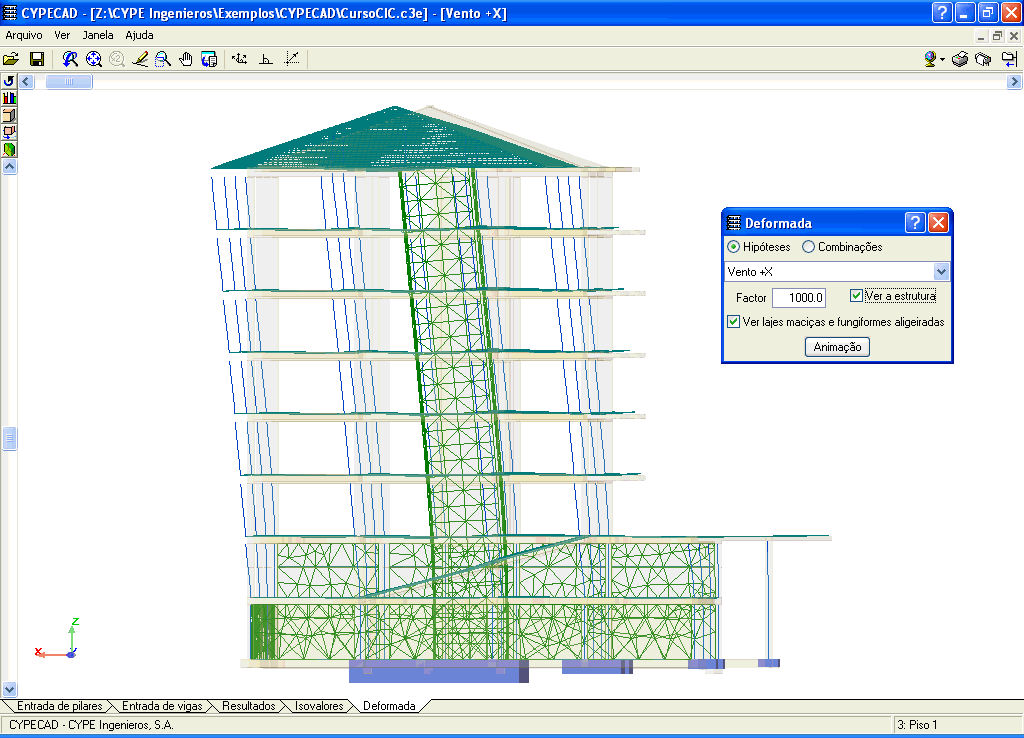The width and height of the screenshot is (1024, 738).
Task: Select the Combinações radio button
Action: (x=808, y=247)
